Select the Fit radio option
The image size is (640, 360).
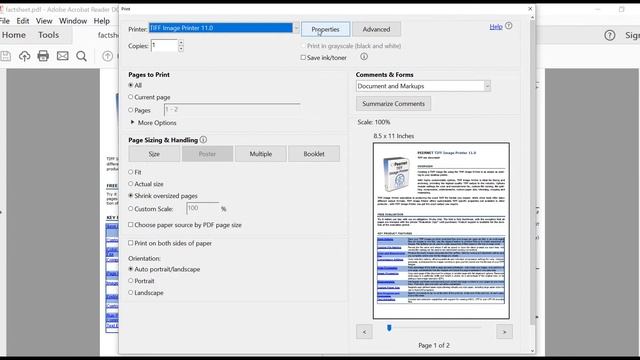tap(131, 172)
